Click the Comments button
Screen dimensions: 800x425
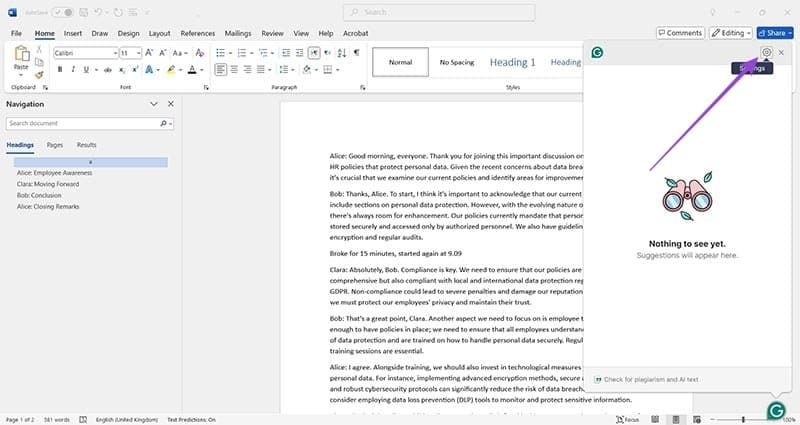pos(679,33)
